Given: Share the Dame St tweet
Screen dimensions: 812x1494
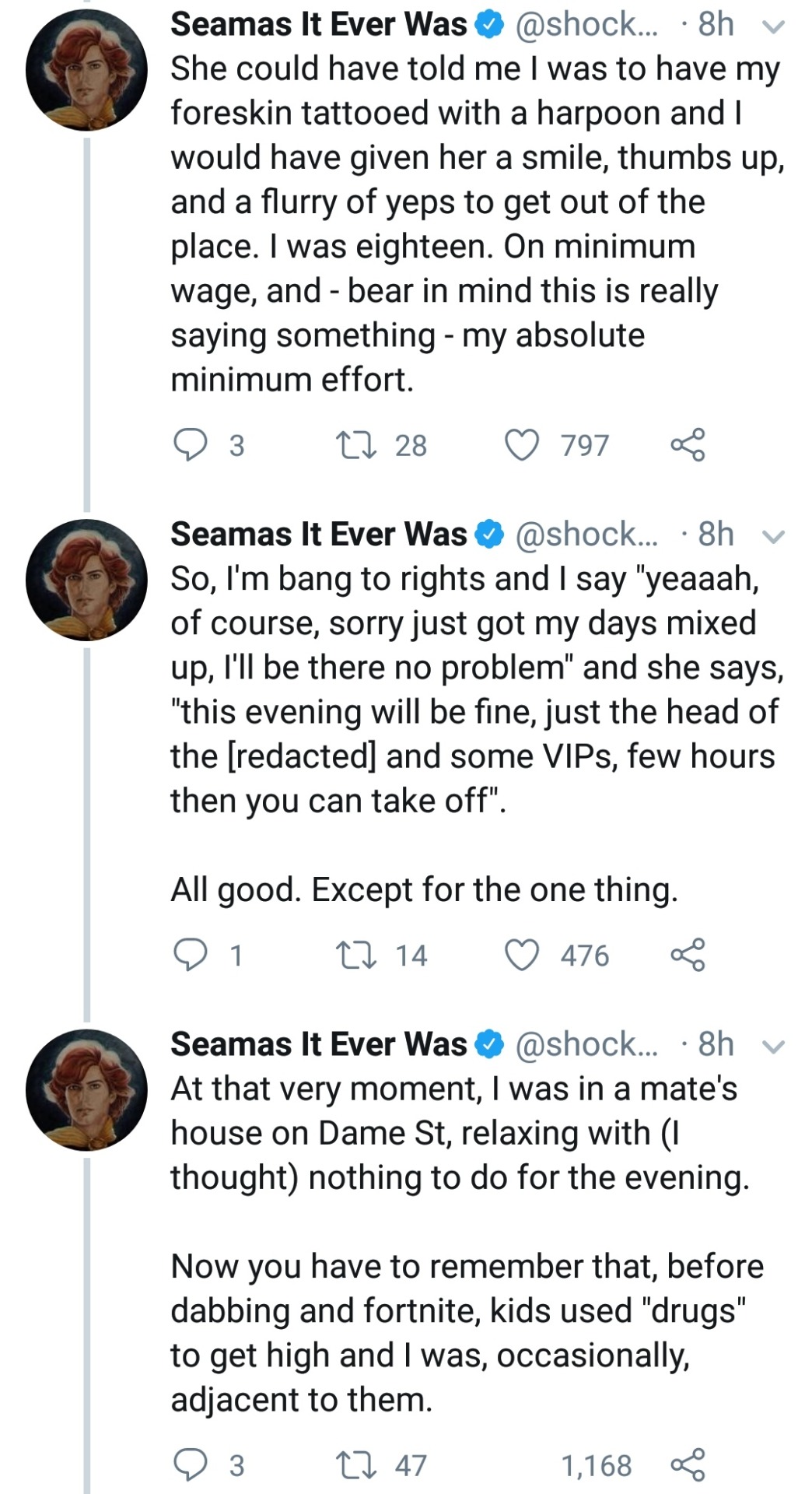Looking at the screenshot, I should (x=688, y=1465).
